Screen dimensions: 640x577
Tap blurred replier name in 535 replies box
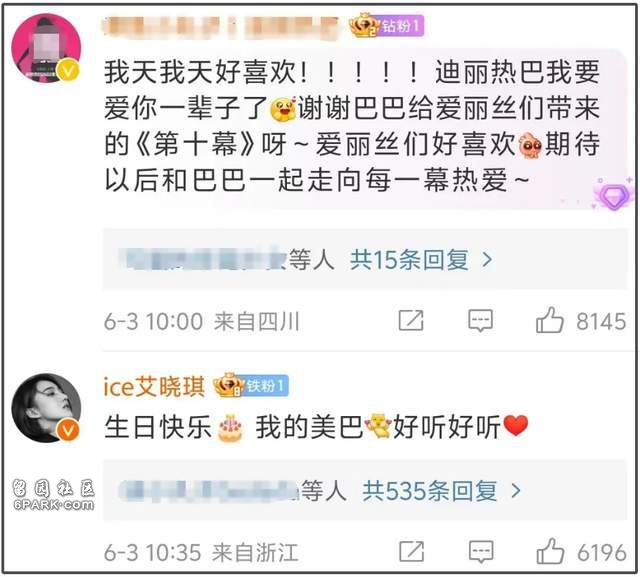pyautogui.click(x=208, y=490)
